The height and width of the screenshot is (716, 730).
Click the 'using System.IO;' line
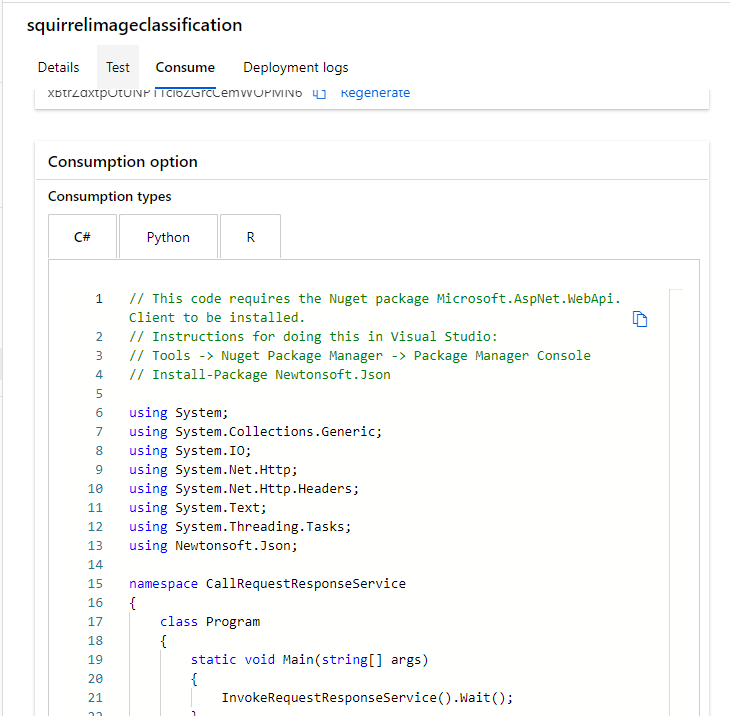click(190, 451)
